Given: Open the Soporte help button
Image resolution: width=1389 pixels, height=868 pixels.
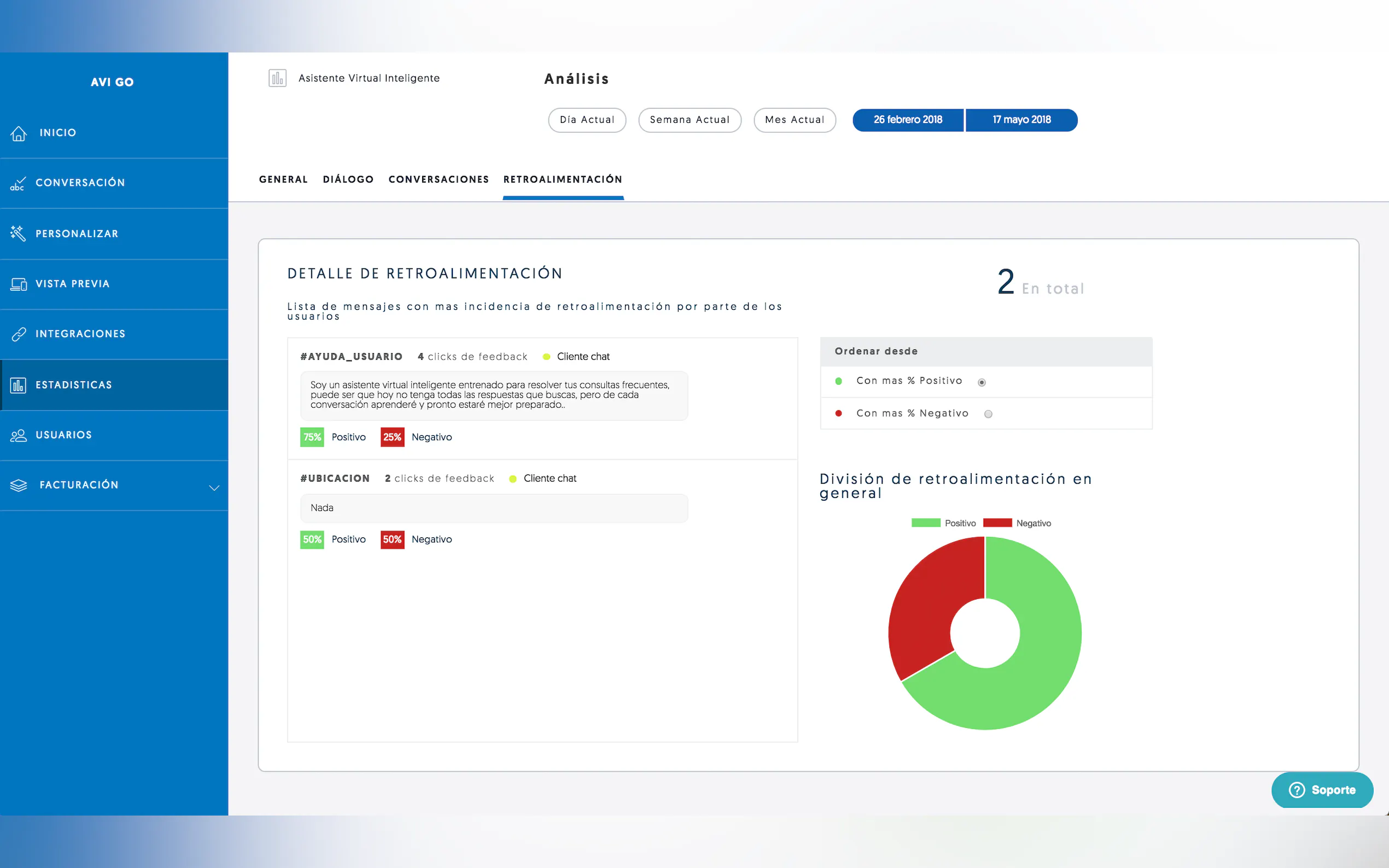Looking at the screenshot, I should (1321, 790).
